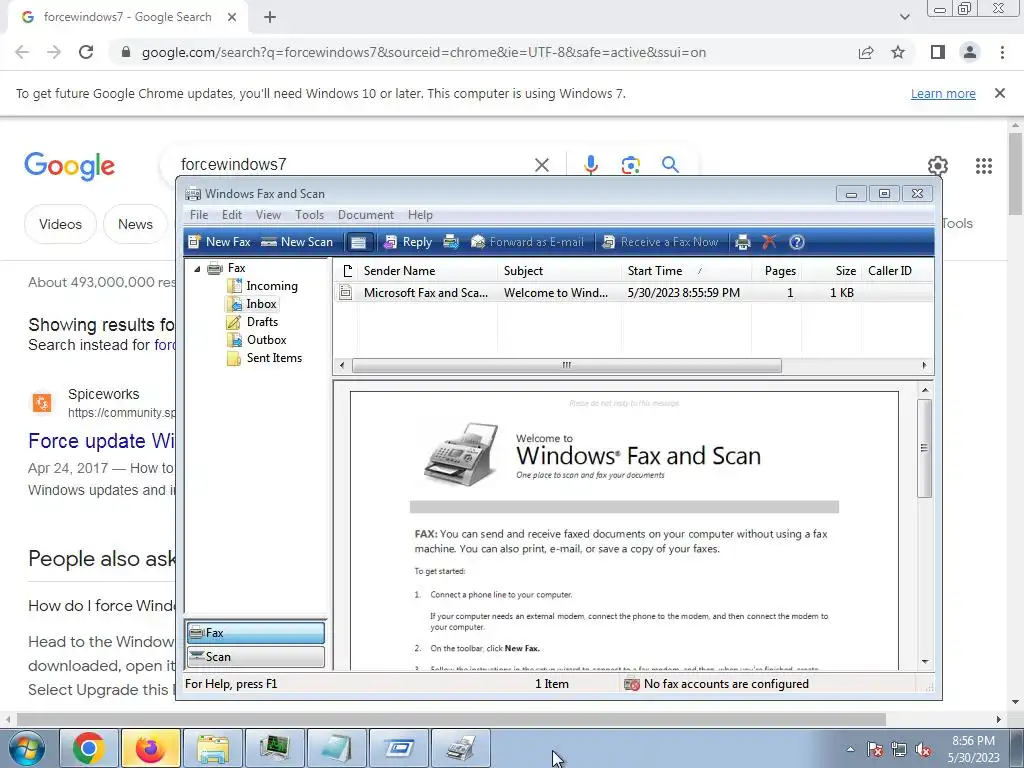Sort by Caller ID column header
The image size is (1024, 768).
coord(897,270)
